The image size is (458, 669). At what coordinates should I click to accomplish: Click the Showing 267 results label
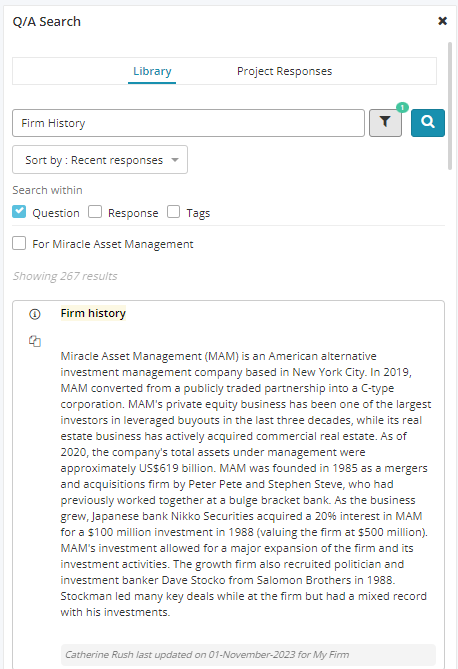click(x=65, y=276)
